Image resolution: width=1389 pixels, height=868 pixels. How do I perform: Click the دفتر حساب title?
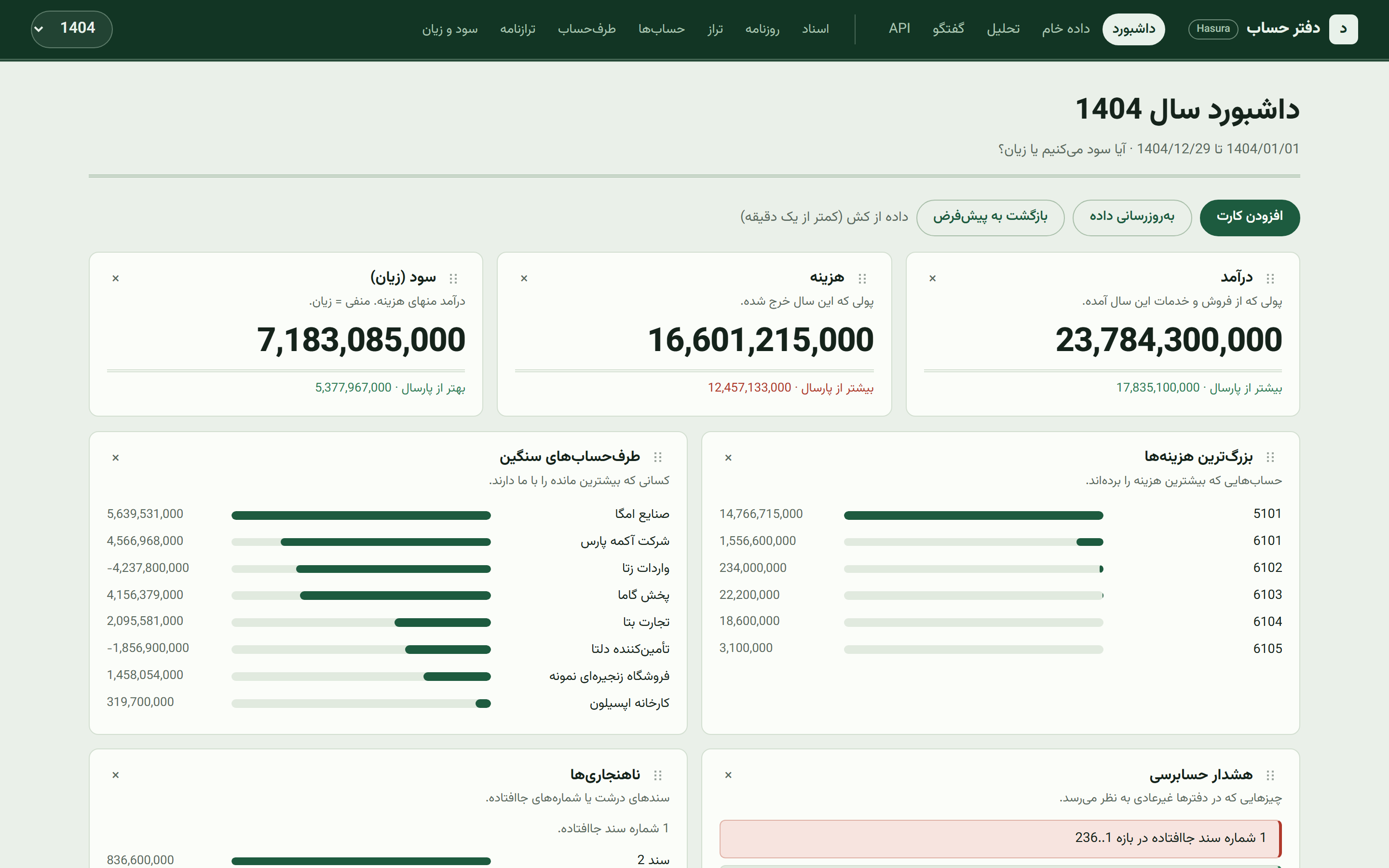[x=1283, y=28]
